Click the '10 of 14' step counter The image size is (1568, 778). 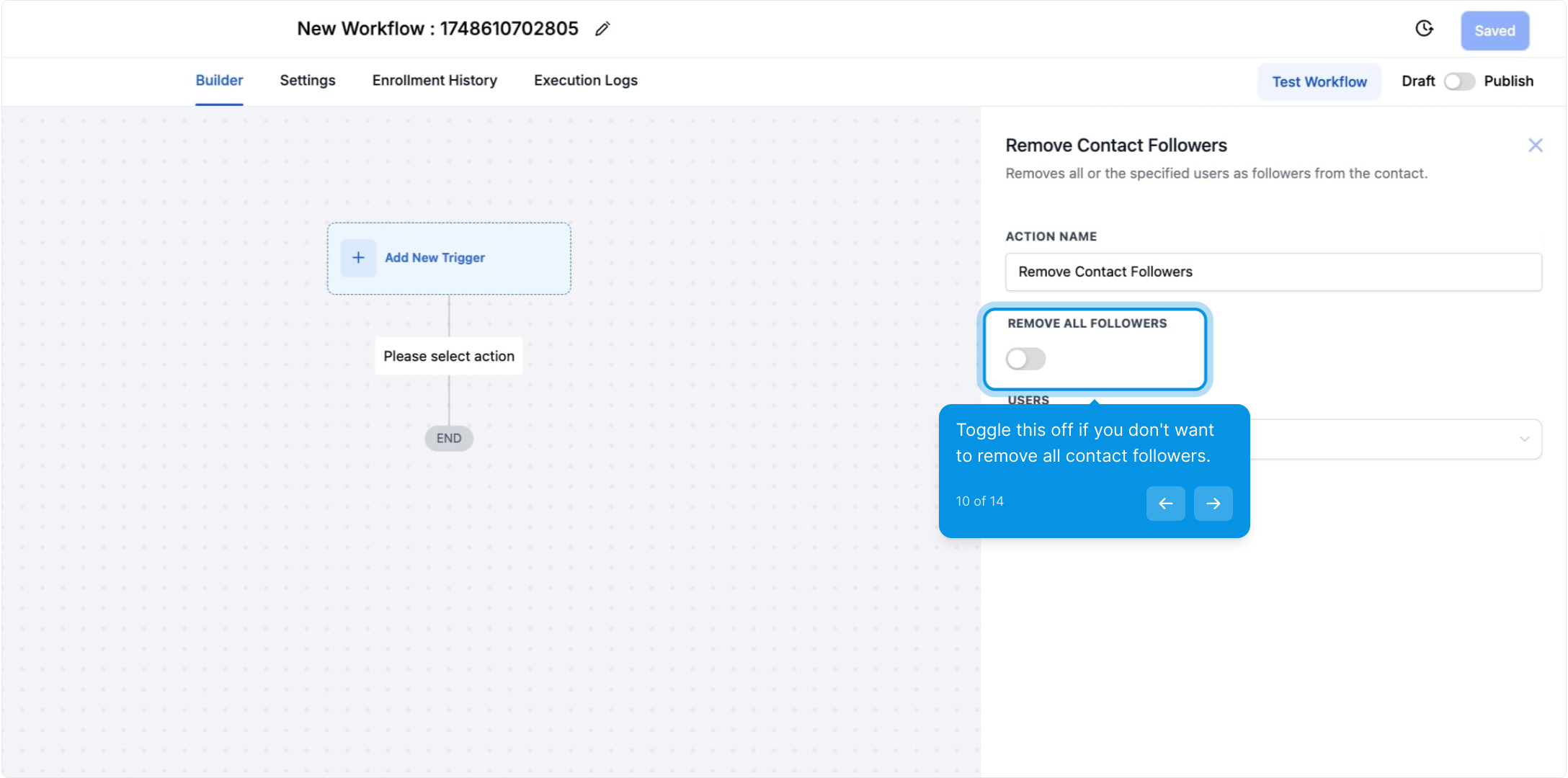tap(979, 501)
